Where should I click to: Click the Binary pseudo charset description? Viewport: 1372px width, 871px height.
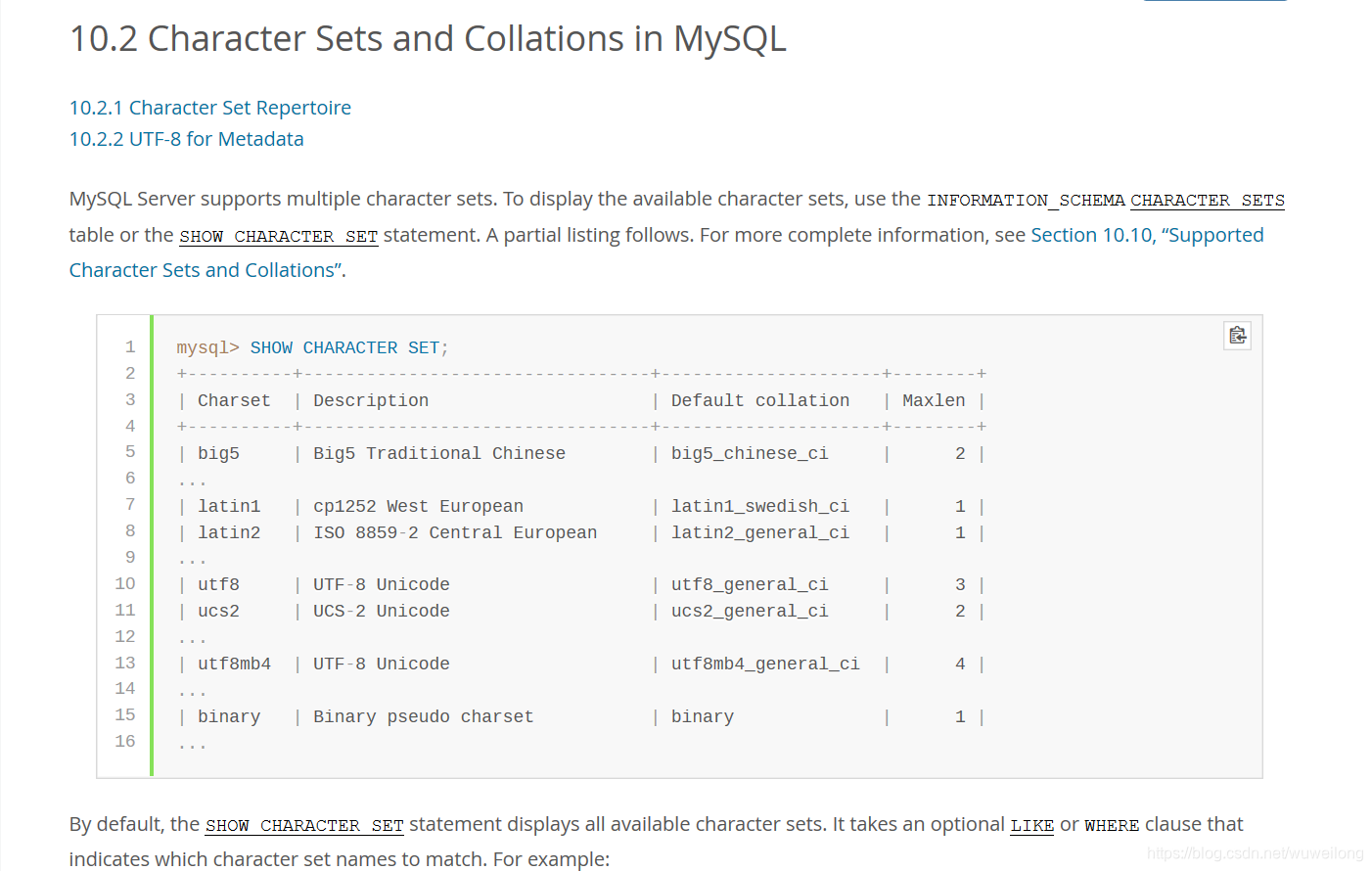423,716
